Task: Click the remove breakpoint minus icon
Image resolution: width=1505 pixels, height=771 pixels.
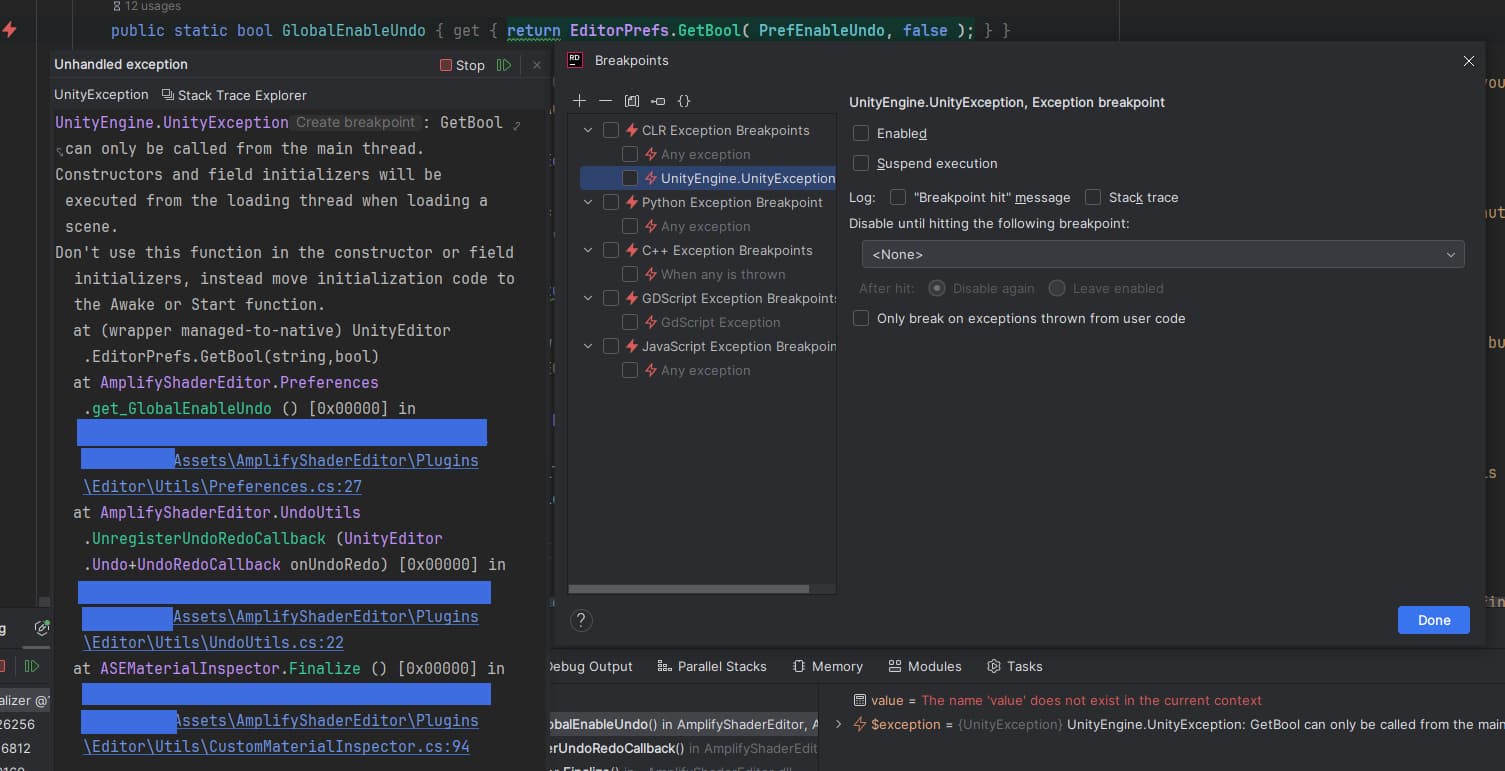Action: click(605, 101)
